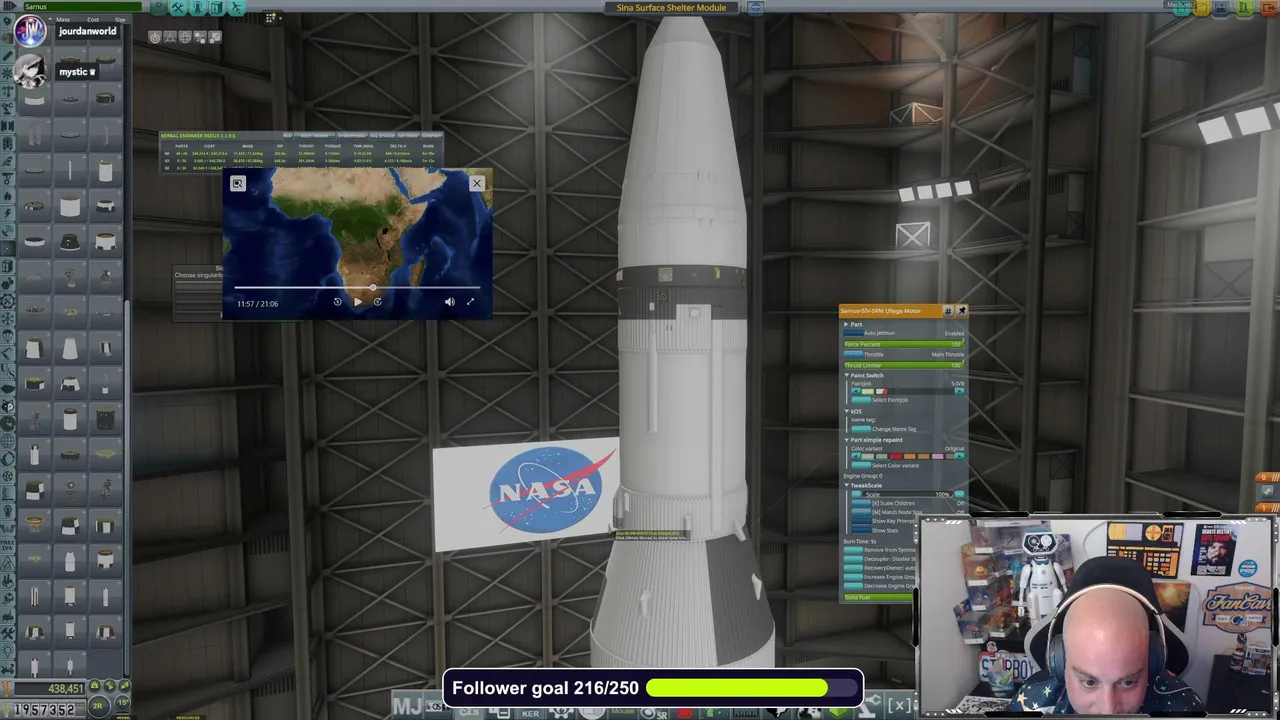This screenshot has height=720, width=1280.
Task: Pin the Sarnus-SIV-SRM part action window
Action: [x=962, y=311]
